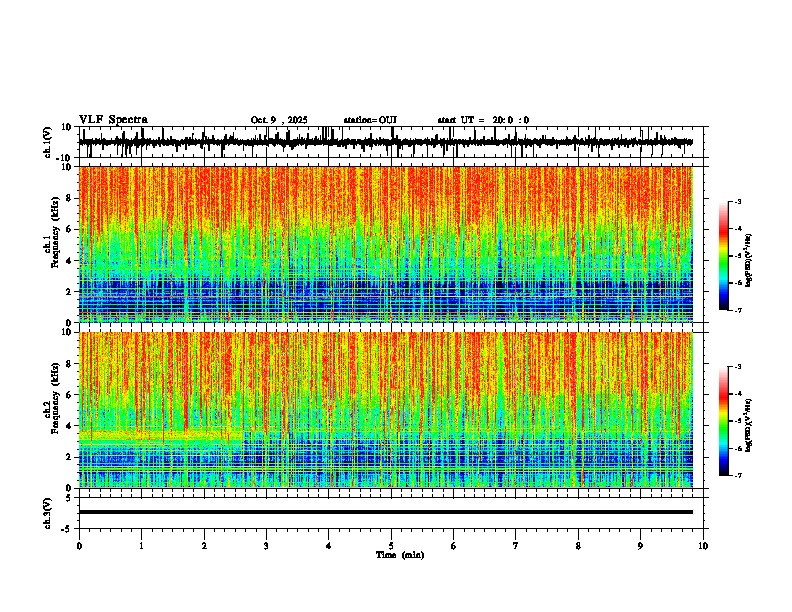Screen dimensions: 792x612
Task: Click the "-5" tick on ch.2 colorbar
Action: [738, 421]
